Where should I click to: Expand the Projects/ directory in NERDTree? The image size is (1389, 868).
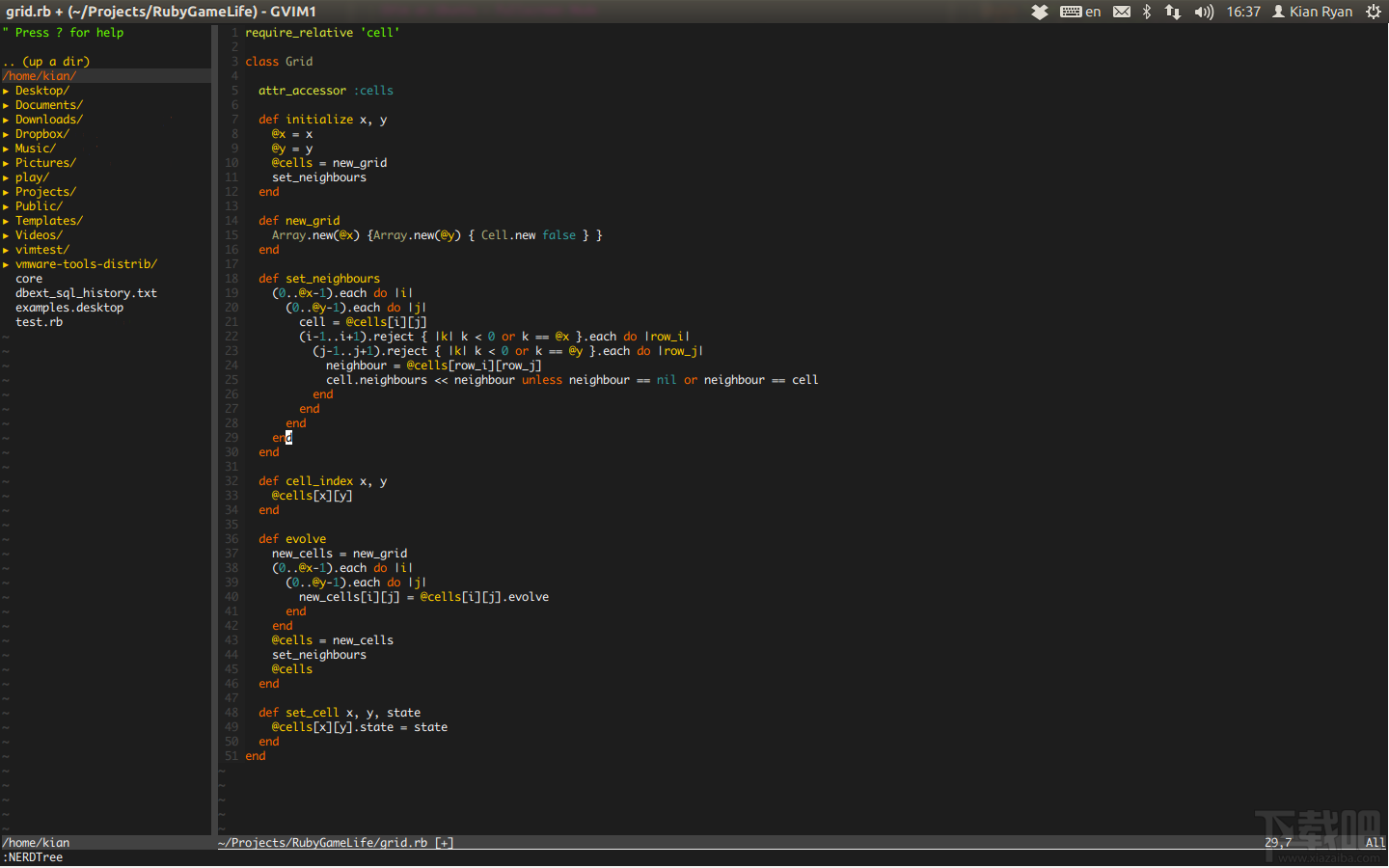[44, 191]
